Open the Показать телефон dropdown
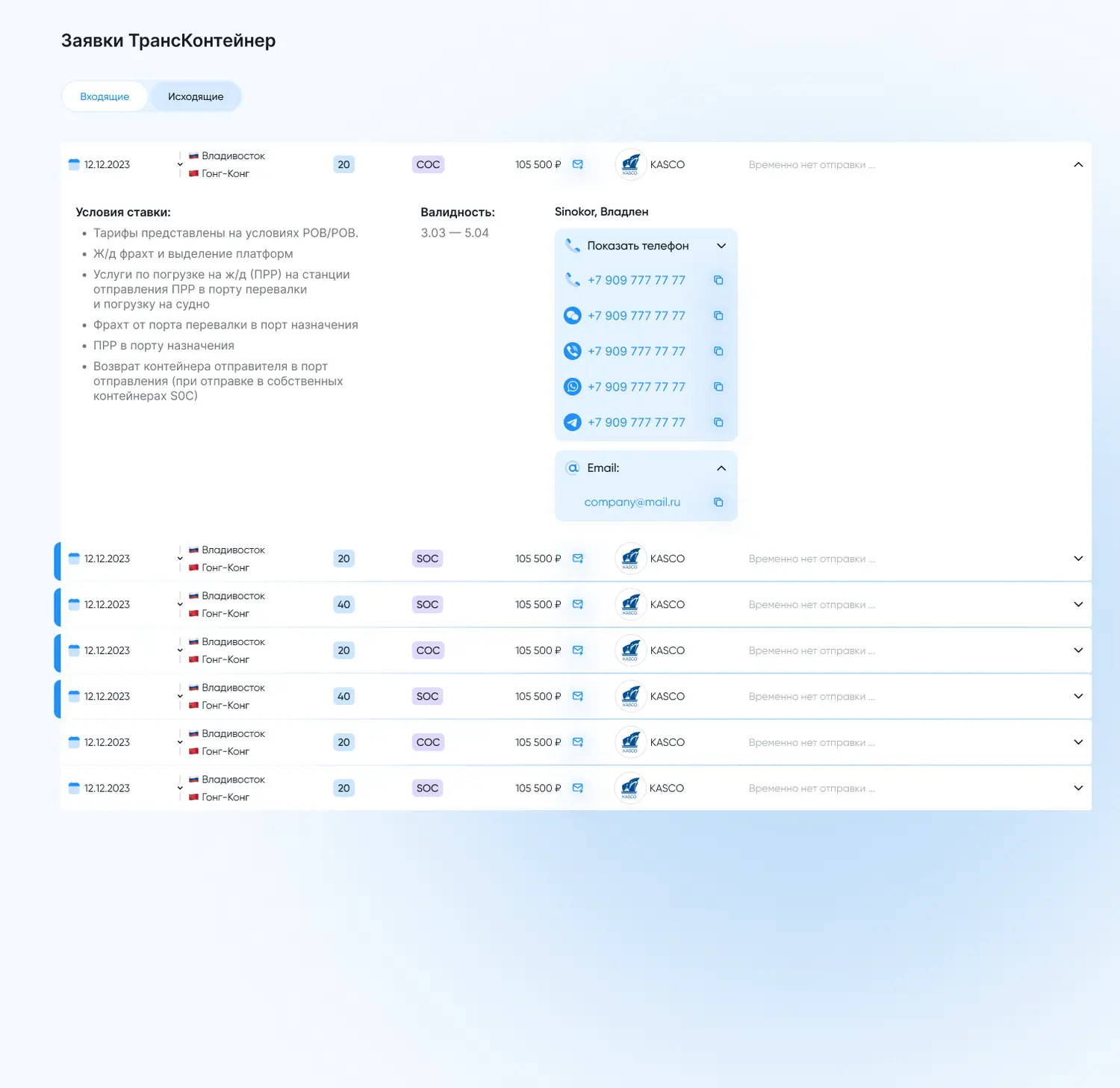Viewport: 1120px width, 1088px height. [646, 246]
